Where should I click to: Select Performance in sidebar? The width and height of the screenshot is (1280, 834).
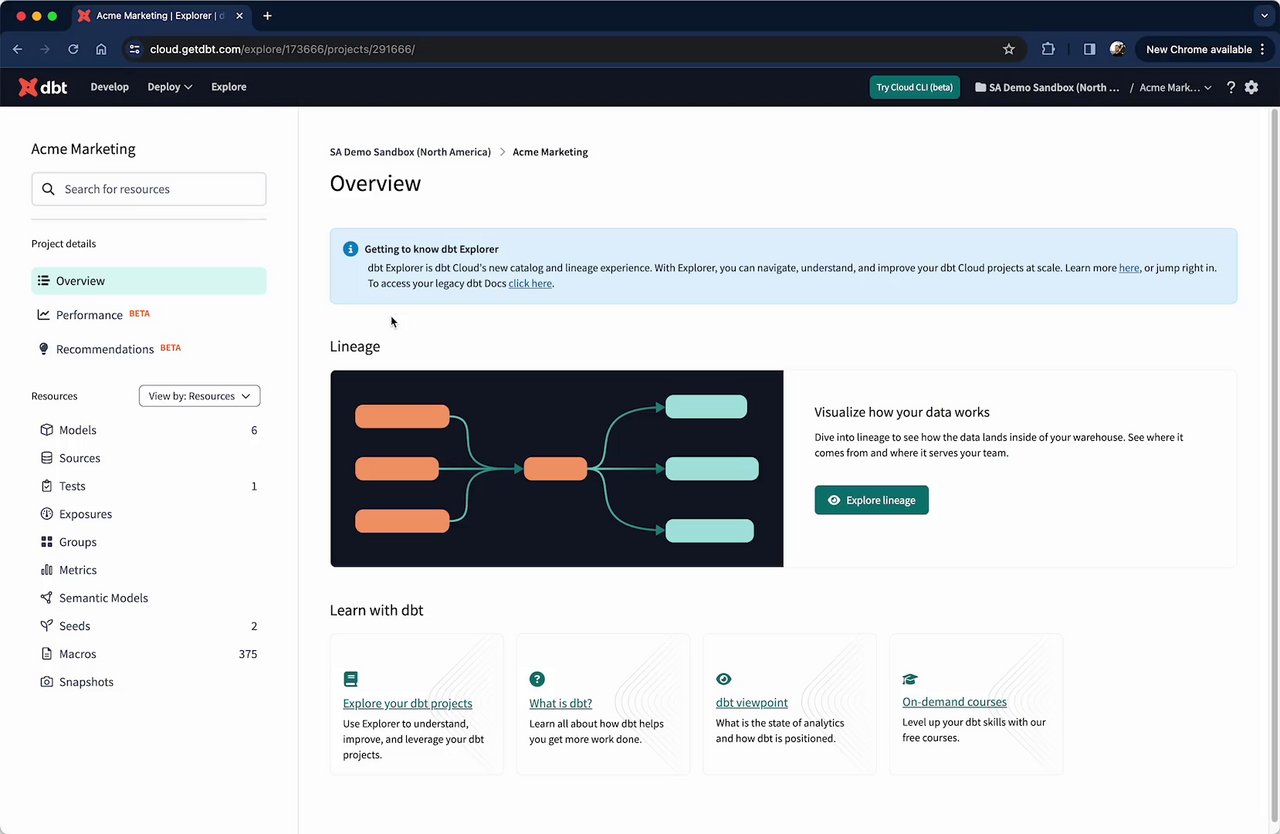149,315
